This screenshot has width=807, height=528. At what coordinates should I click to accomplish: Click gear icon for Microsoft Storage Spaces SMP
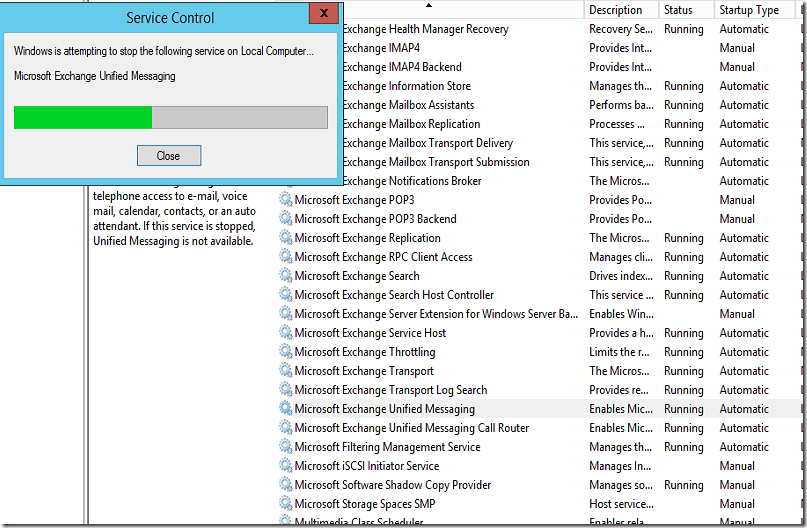coord(286,504)
